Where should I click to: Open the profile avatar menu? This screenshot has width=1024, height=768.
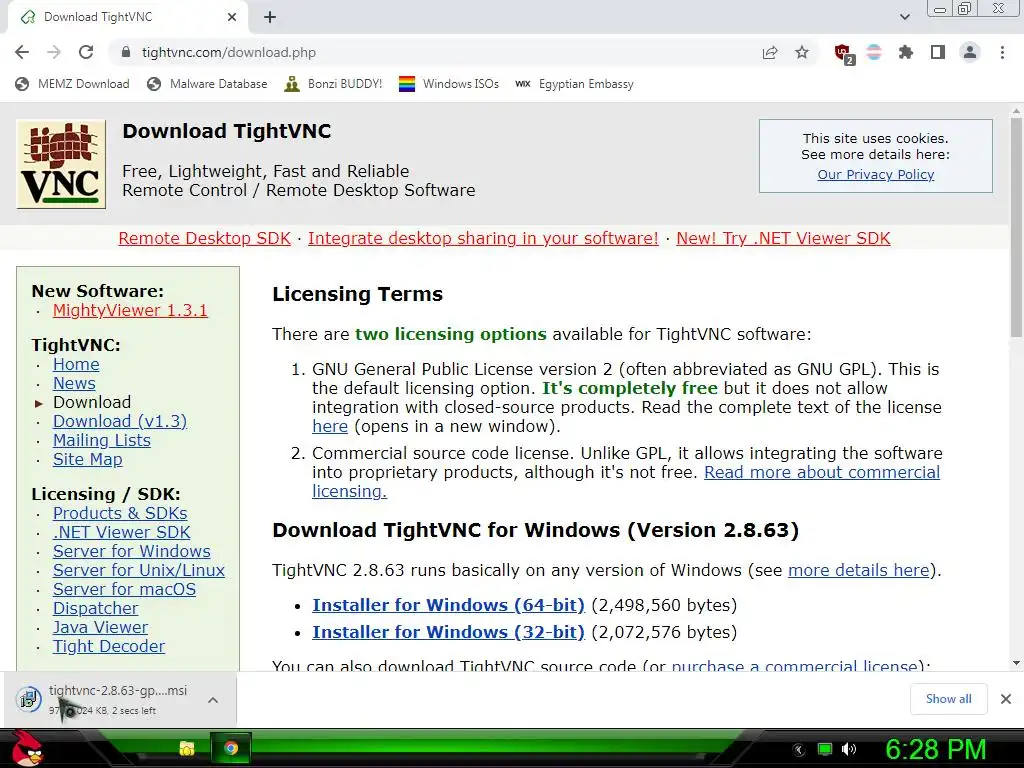(970, 52)
